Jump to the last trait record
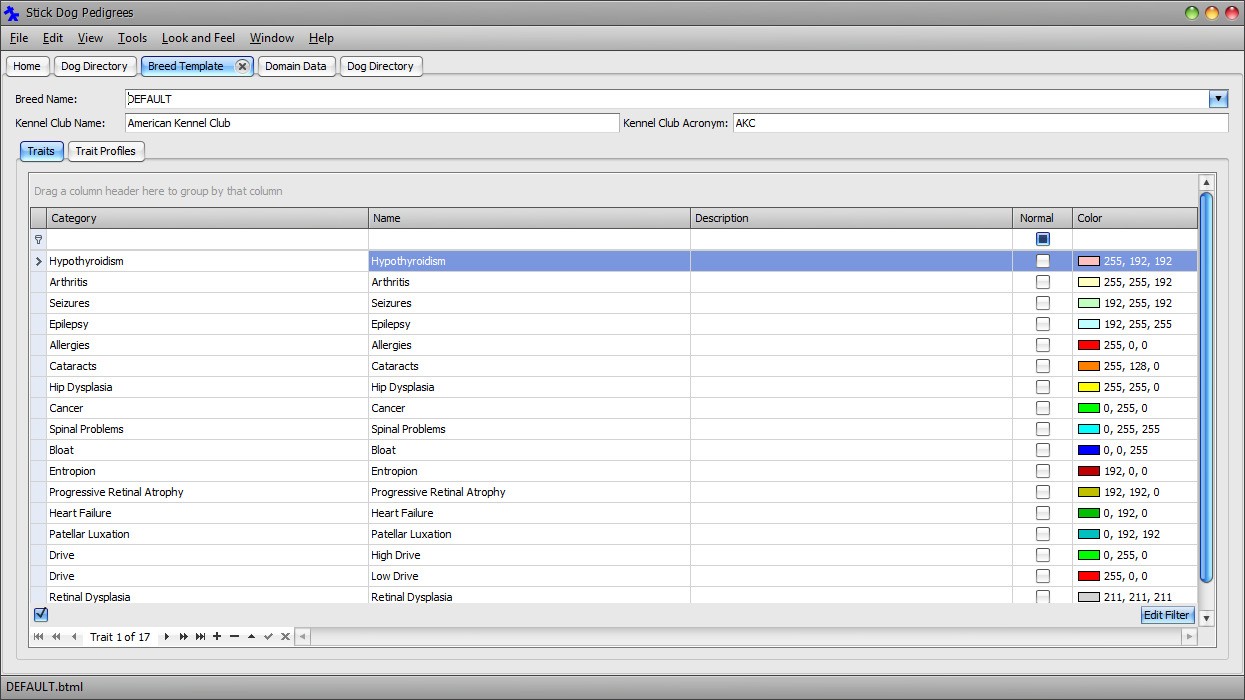1245x700 pixels. (201, 637)
